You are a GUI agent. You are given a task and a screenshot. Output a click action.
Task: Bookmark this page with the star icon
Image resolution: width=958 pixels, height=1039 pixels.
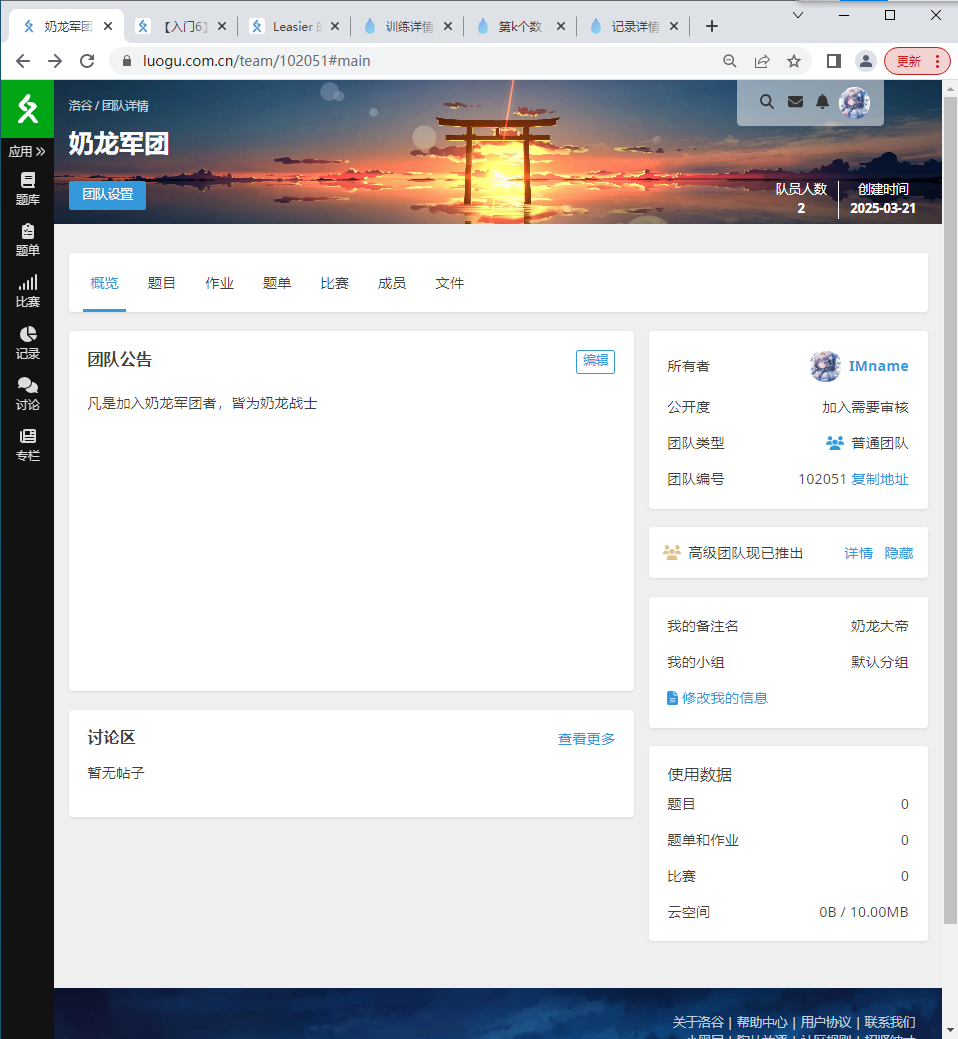(794, 61)
